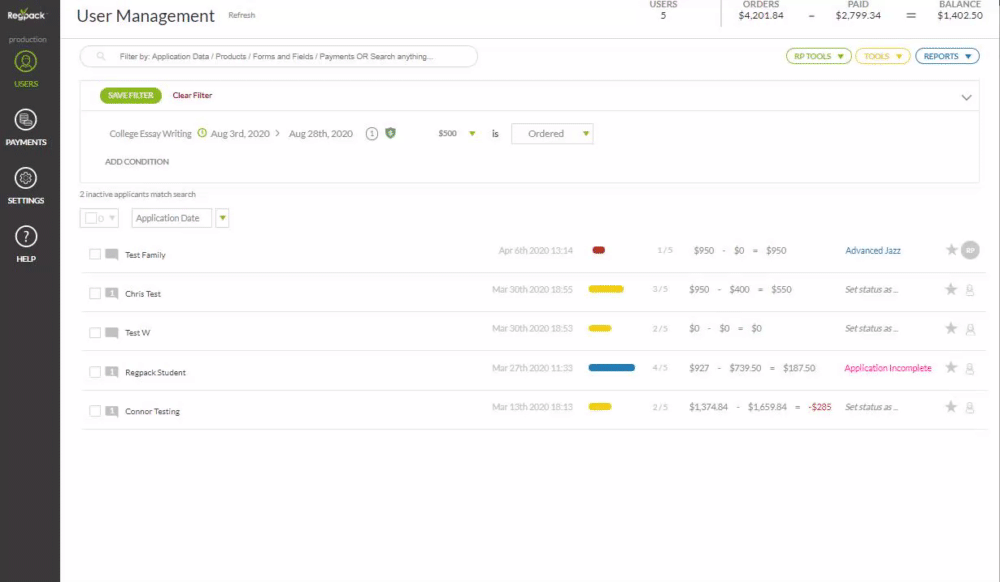Click the RP avatar on Test Family row

pos(970,250)
